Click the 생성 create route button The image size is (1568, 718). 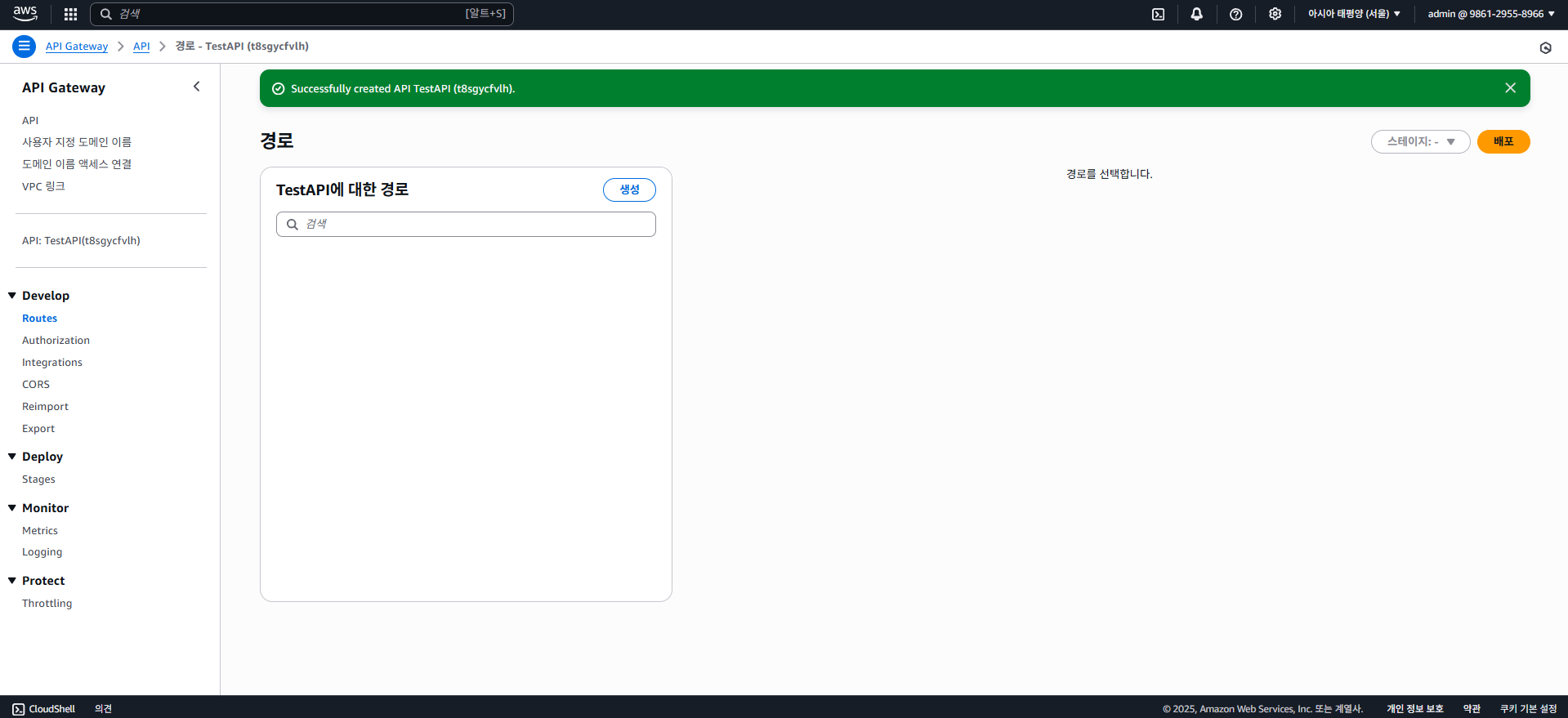click(629, 190)
